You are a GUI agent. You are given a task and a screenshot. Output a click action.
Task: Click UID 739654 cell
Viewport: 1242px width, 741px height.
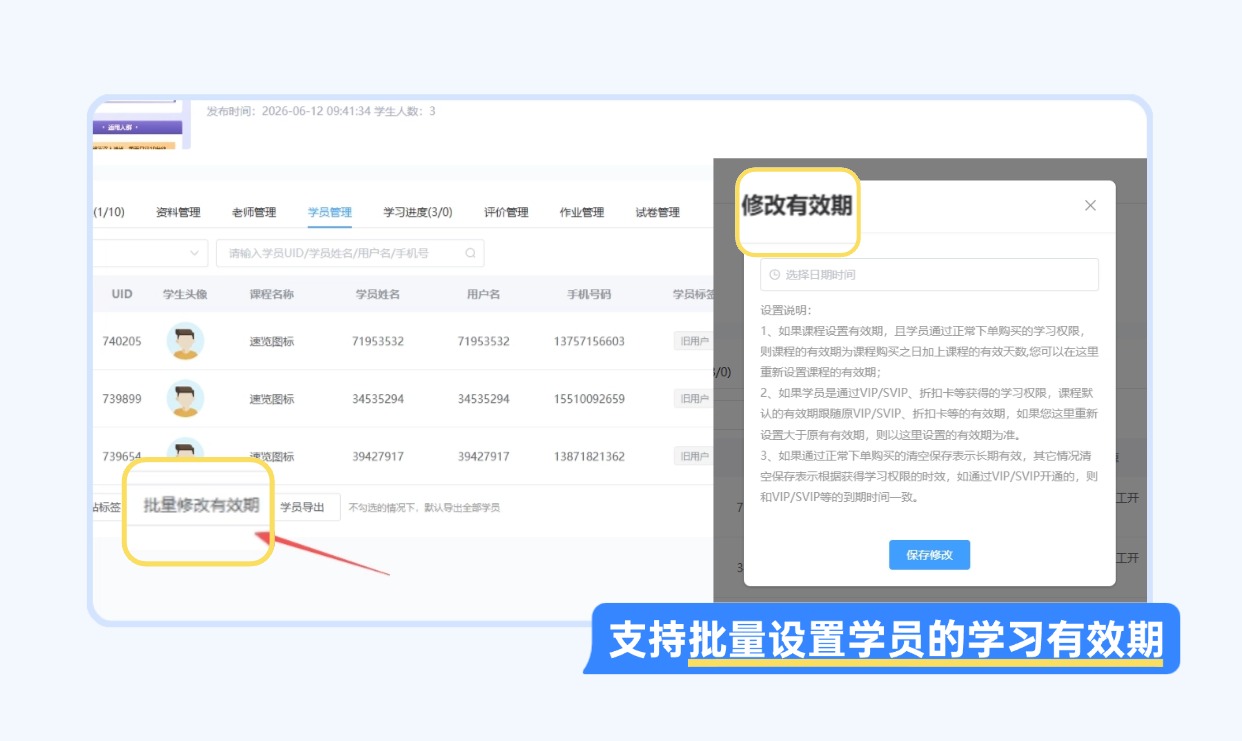pyautogui.click(x=122, y=457)
